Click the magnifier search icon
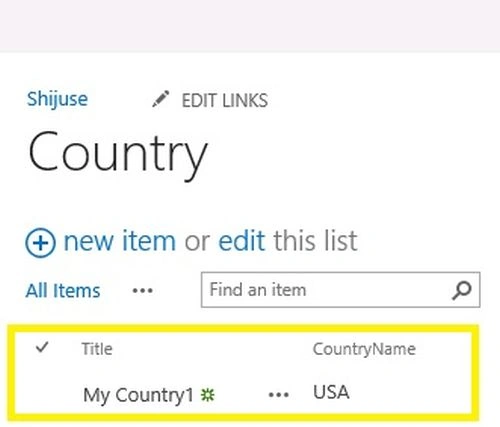500x427 pixels. (x=462, y=290)
